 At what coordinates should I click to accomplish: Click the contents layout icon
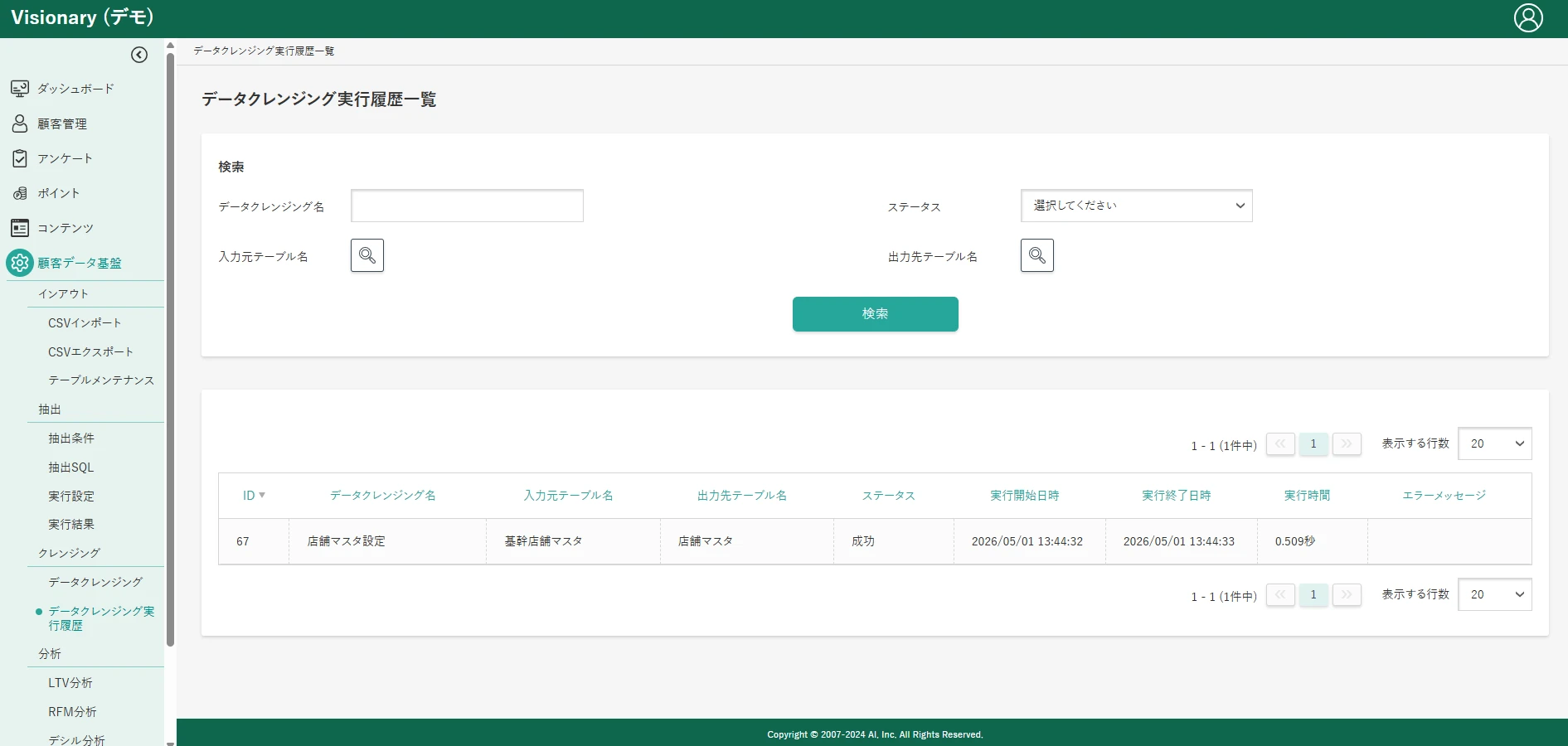click(x=20, y=228)
